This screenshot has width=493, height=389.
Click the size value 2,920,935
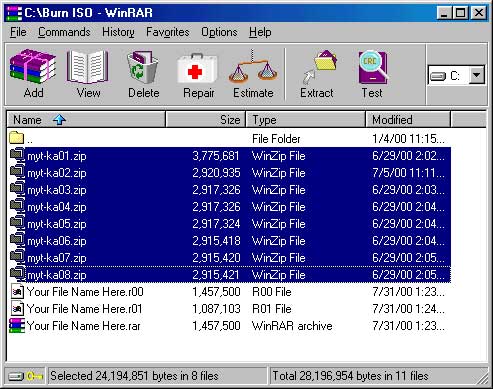(216, 173)
